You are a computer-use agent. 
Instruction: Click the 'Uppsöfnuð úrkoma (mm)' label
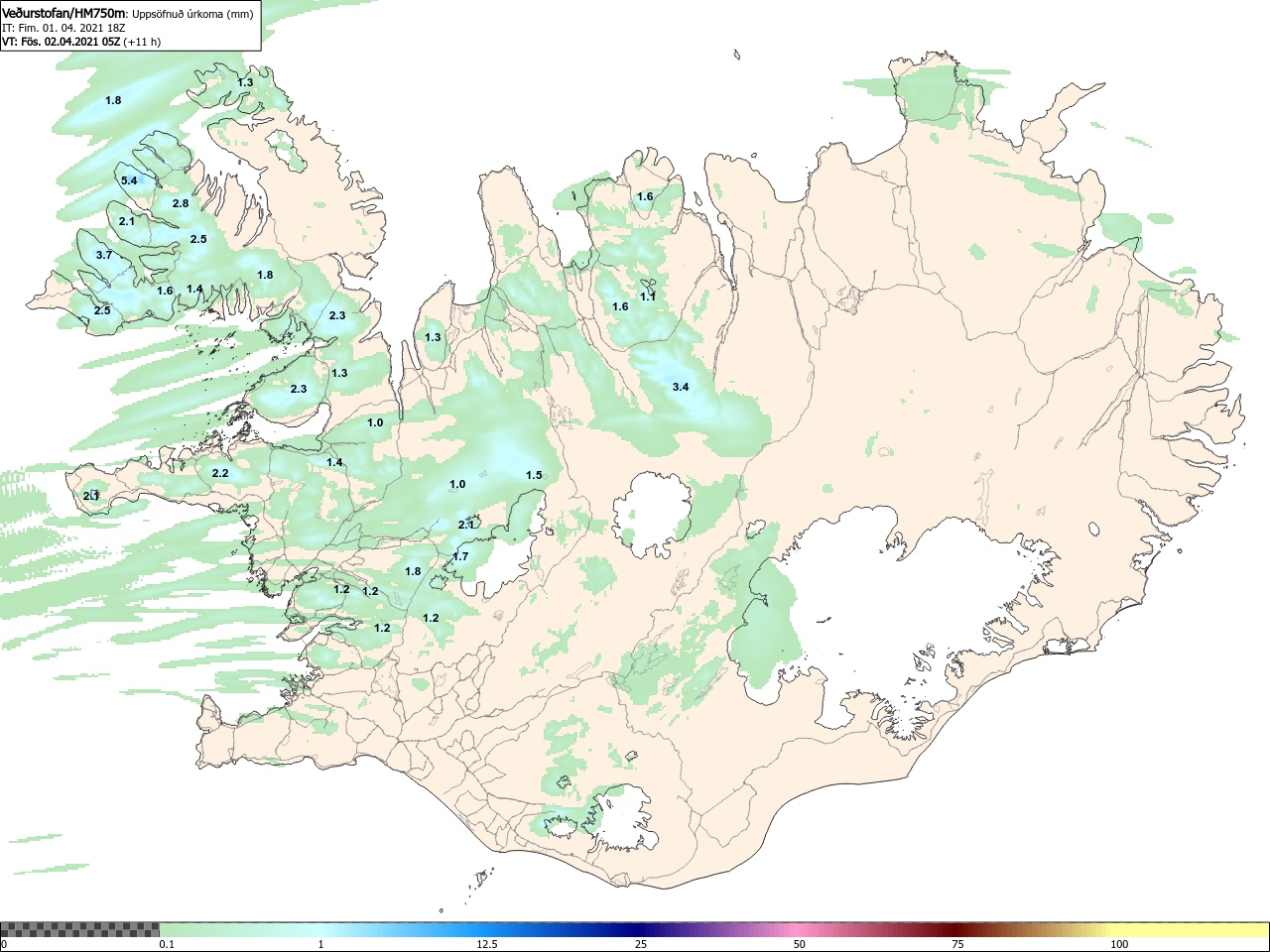tap(192, 14)
